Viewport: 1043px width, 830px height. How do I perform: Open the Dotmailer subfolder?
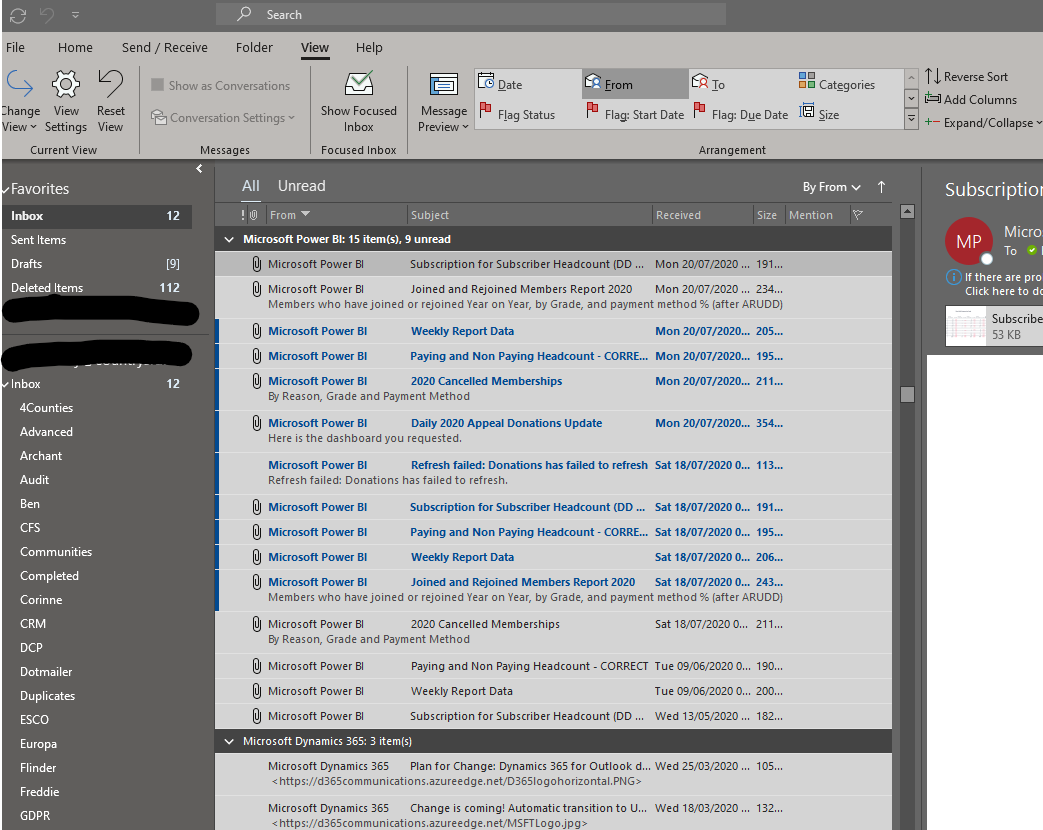click(46, 672)
